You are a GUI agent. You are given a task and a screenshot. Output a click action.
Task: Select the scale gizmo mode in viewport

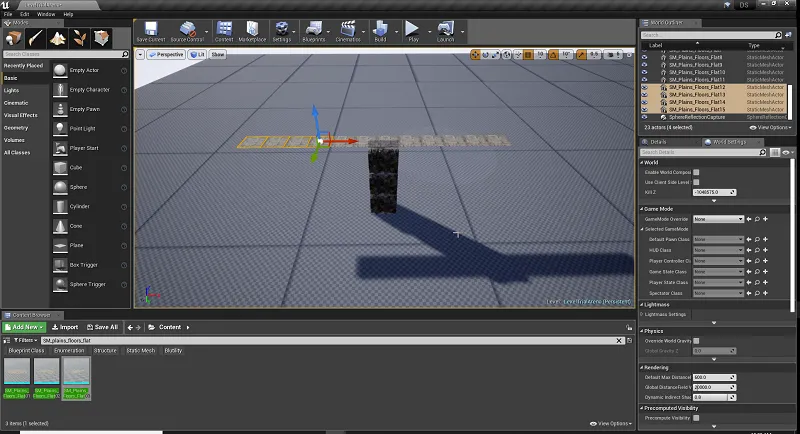click(495, 55)
